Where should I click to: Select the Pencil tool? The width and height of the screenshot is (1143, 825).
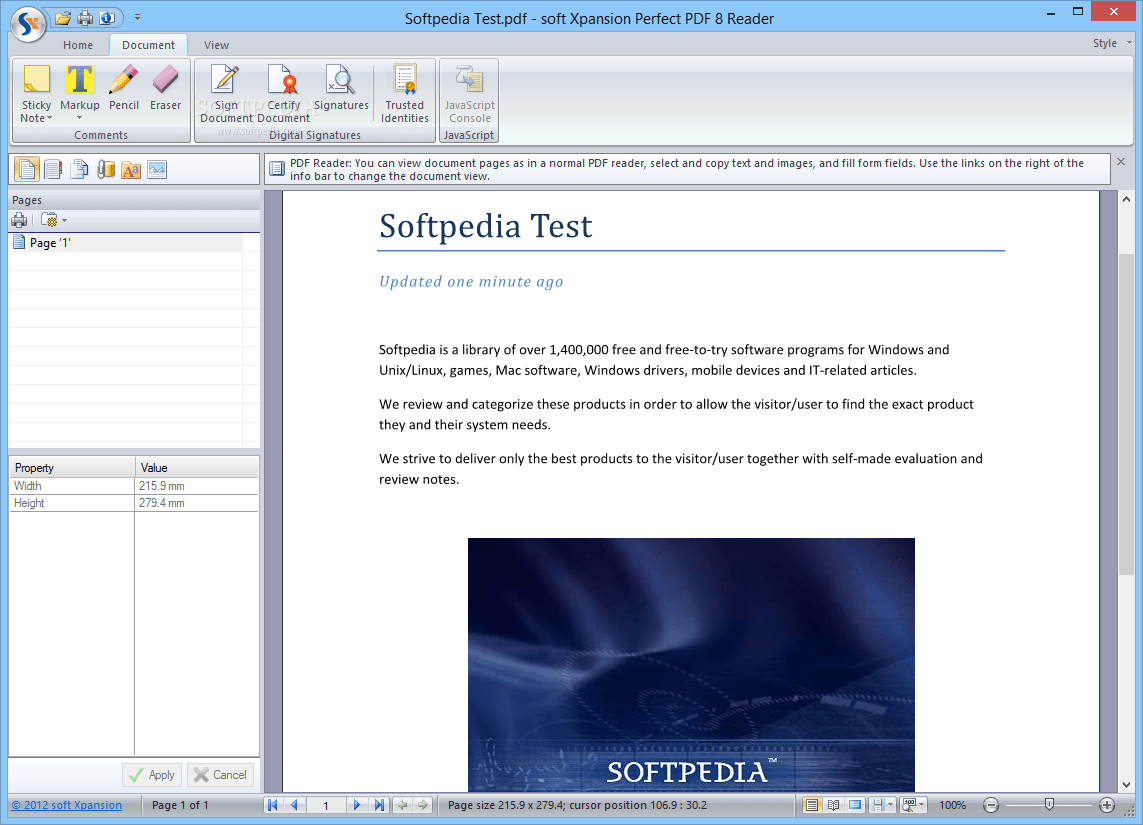click(124, 87)
